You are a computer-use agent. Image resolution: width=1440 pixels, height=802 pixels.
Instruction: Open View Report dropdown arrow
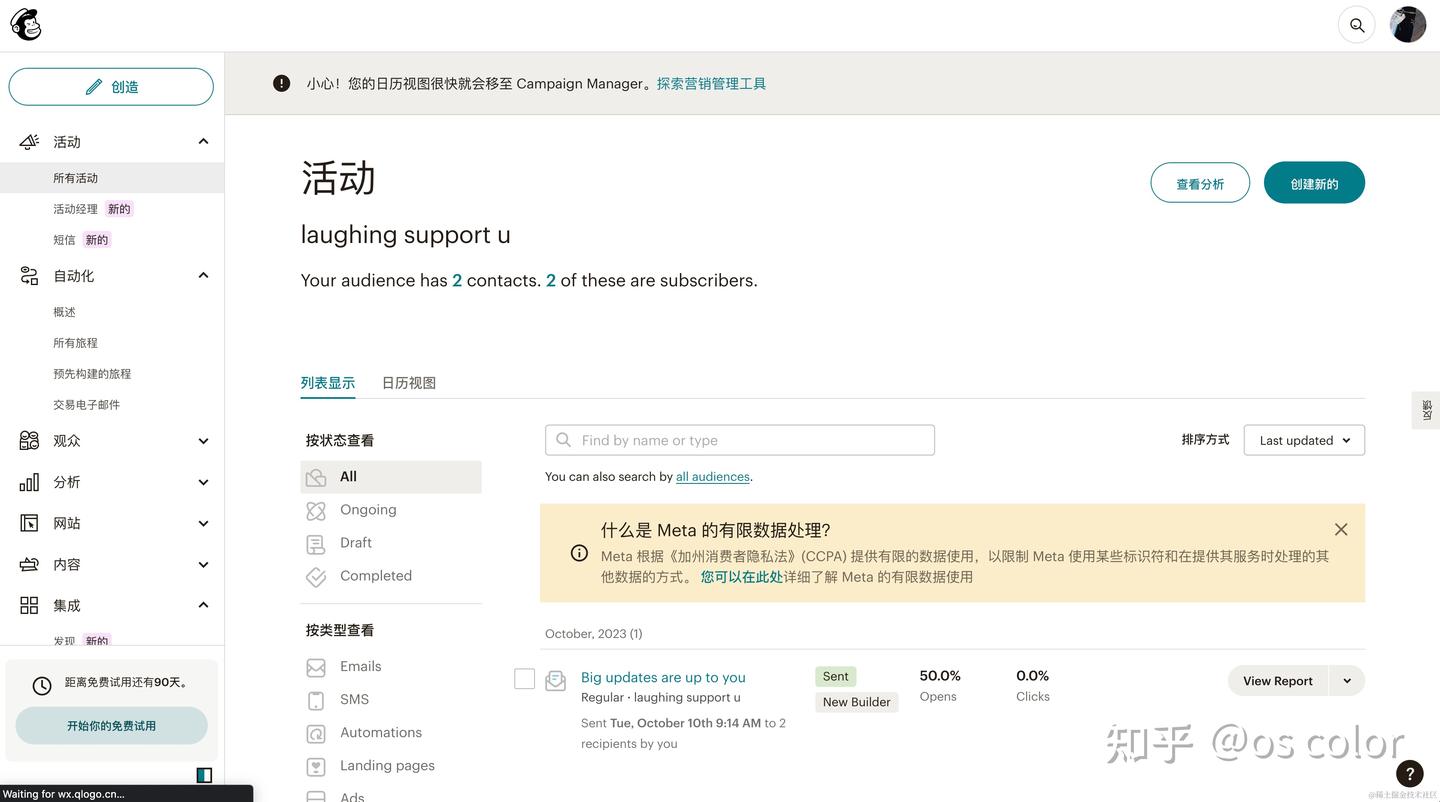click(1347, 681)
